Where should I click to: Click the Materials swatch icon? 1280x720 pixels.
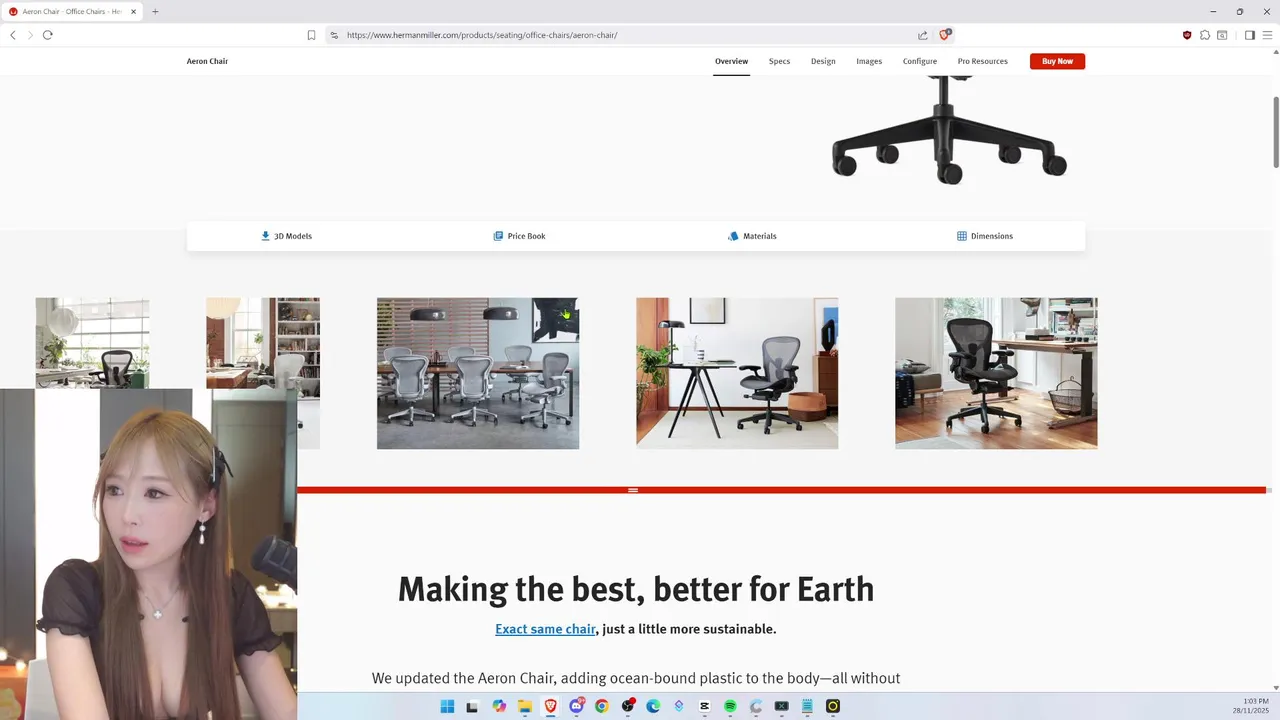tap(733, 236)
